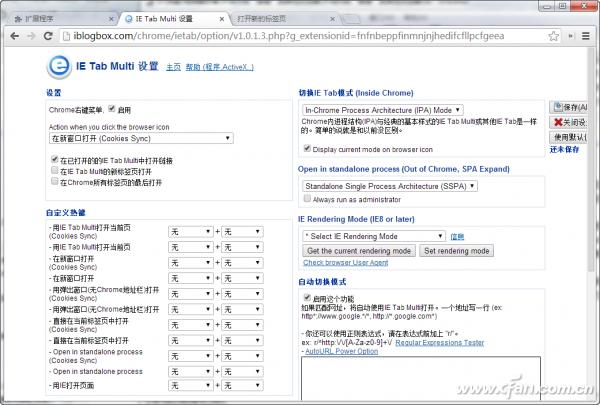Viewport: 600px width, 405px height.
Task: Close the 扩展程序 tab
Action: tap(111, 19)
